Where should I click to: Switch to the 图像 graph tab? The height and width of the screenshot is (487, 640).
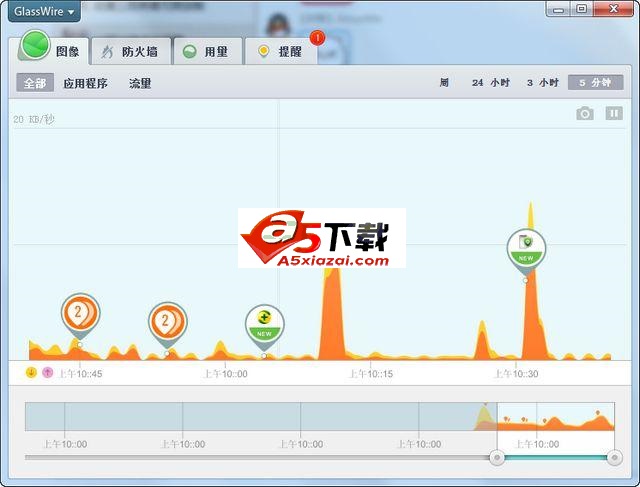(x=53, y=51)
